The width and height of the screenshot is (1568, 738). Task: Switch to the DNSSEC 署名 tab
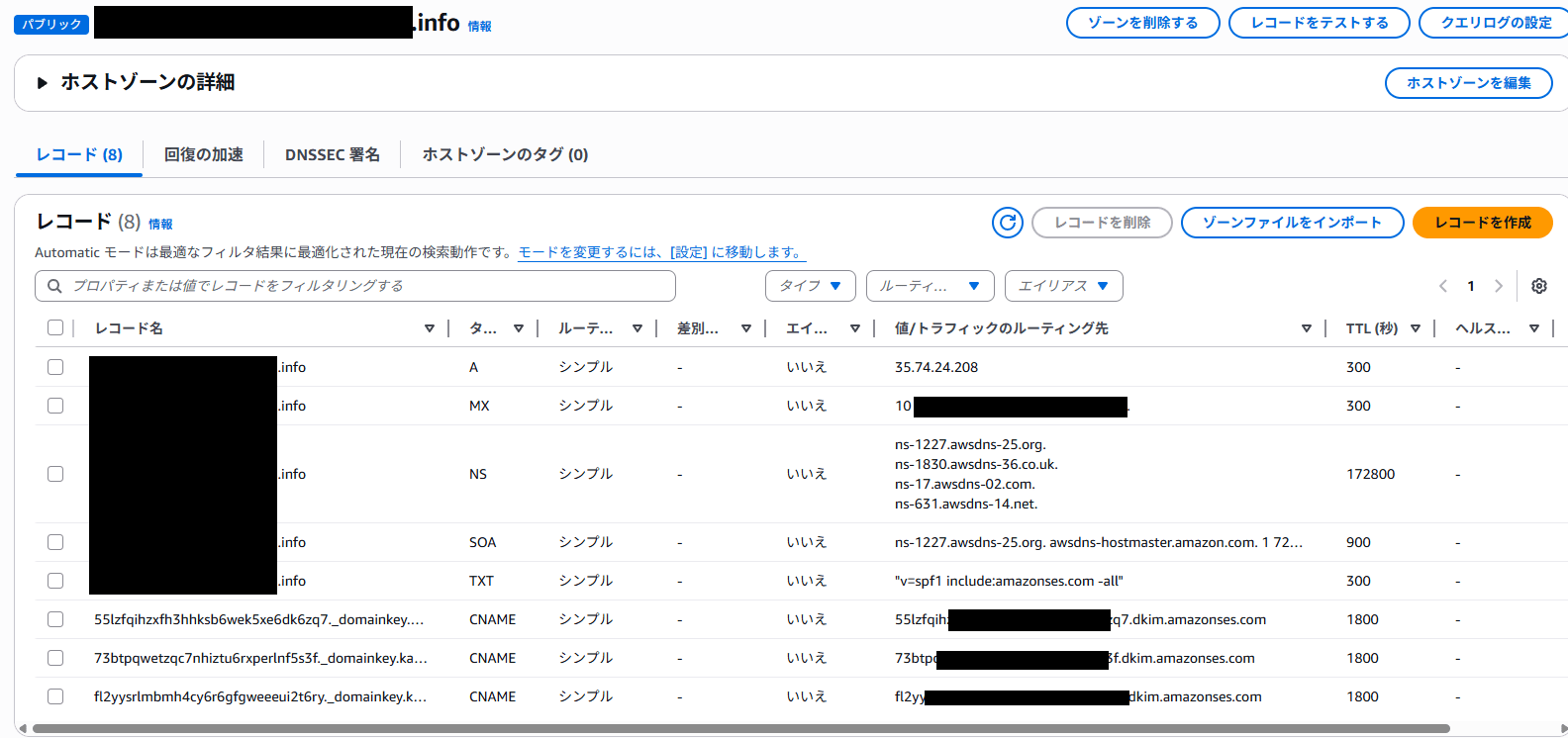click(332, 154)
